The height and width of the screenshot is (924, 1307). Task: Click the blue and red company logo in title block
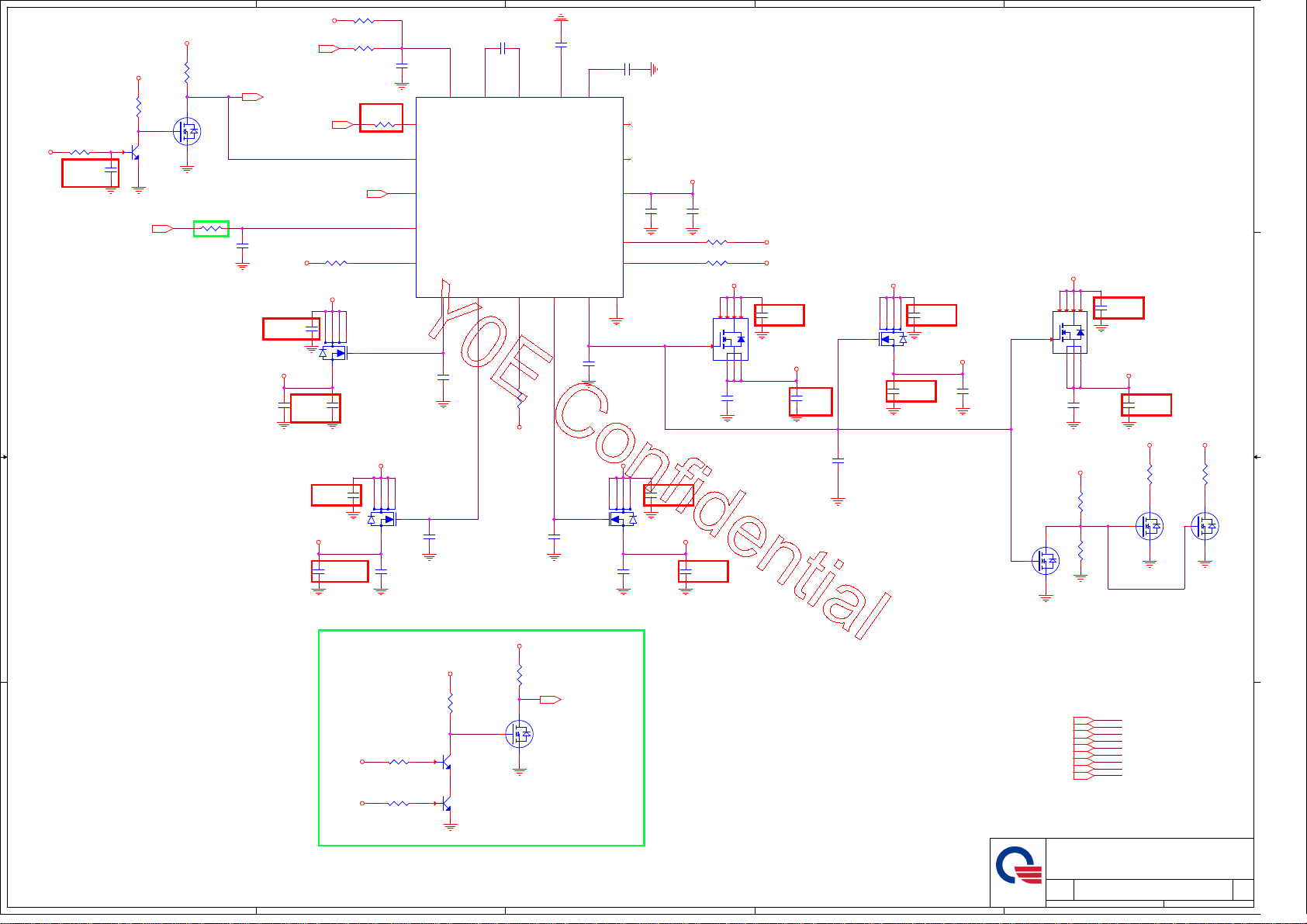click(x=1018, y=867)
